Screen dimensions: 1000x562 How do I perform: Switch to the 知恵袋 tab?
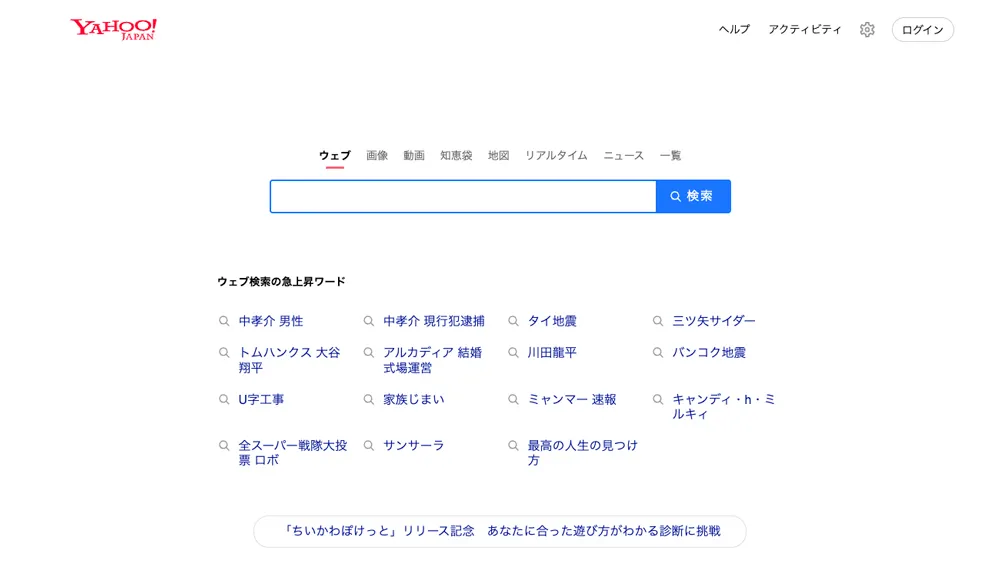click(x=456, y=156)
